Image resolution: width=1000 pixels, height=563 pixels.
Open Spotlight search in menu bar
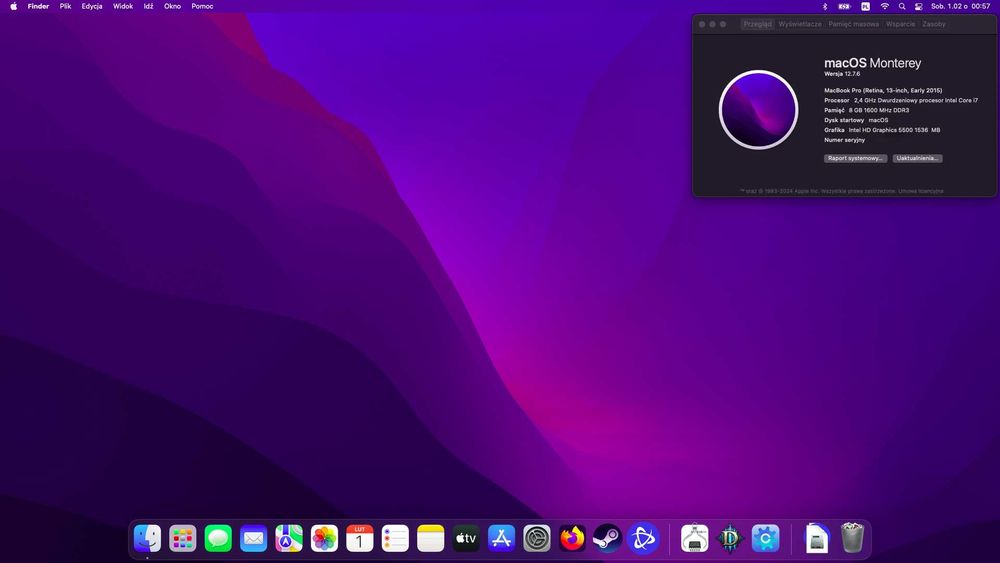[902, 6]
